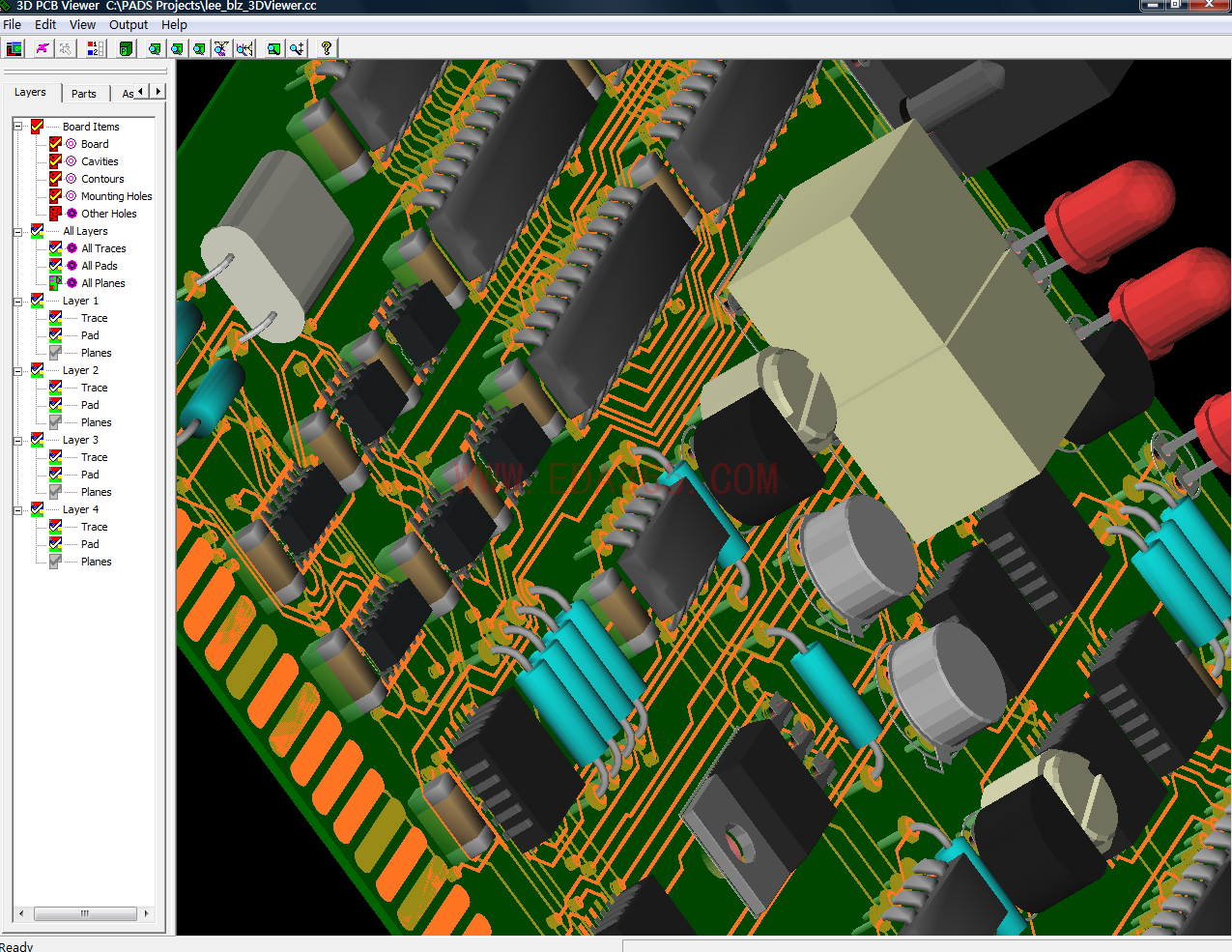Click the magnifier with plus signs icon
Screen dimensions: 1232x952
[298, 48]
